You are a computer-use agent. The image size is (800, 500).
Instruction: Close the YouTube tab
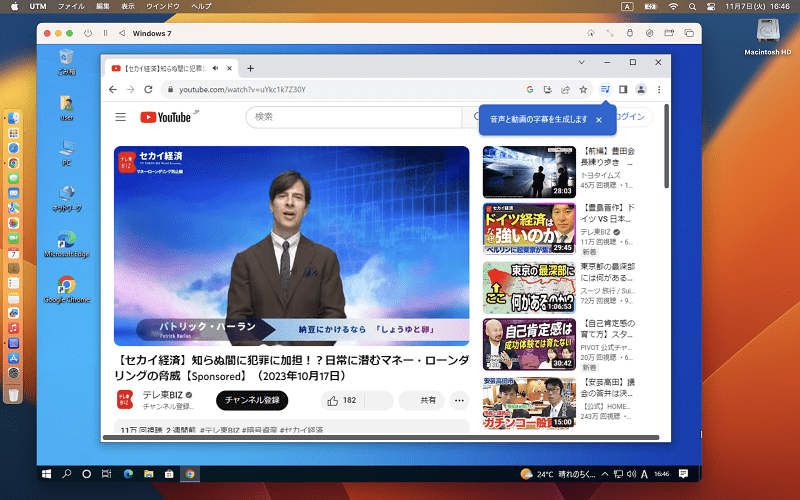(230, 68)
